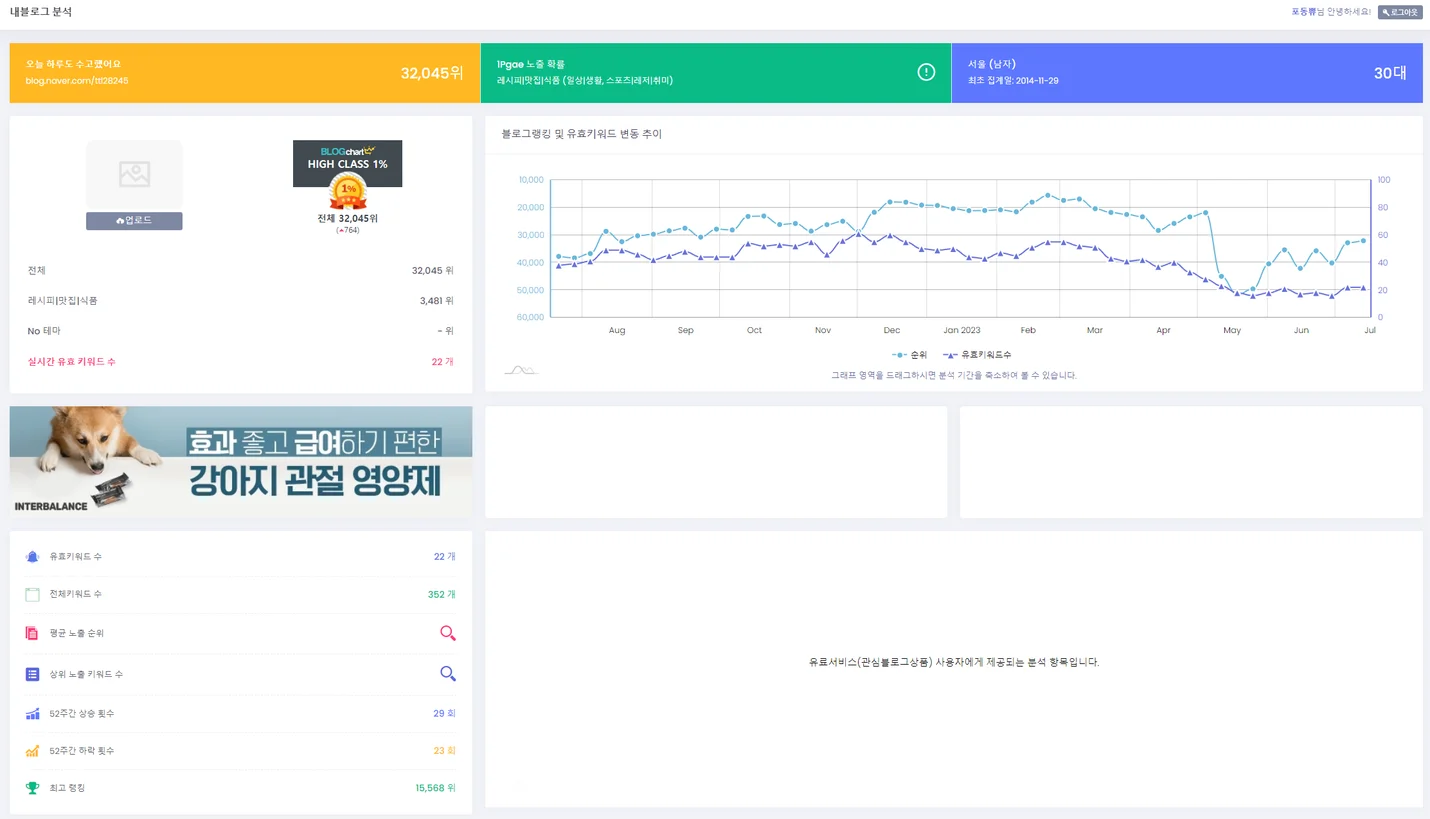1430x819 pixels.
Task: Click the empty profile image placeholder
Action: 134,175
